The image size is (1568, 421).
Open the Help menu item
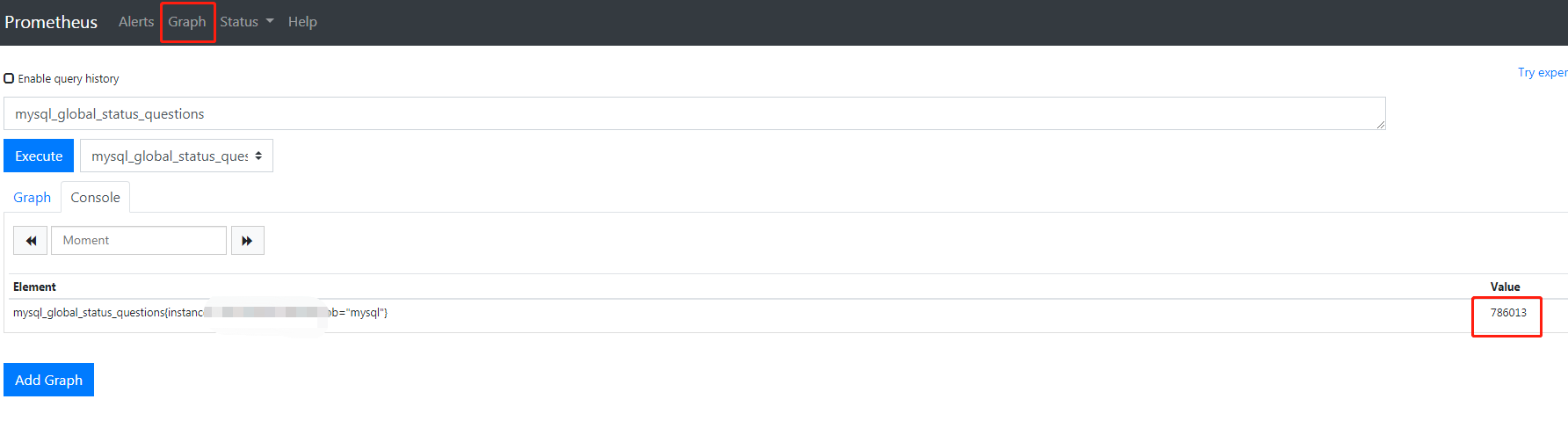tap(302, 22)
